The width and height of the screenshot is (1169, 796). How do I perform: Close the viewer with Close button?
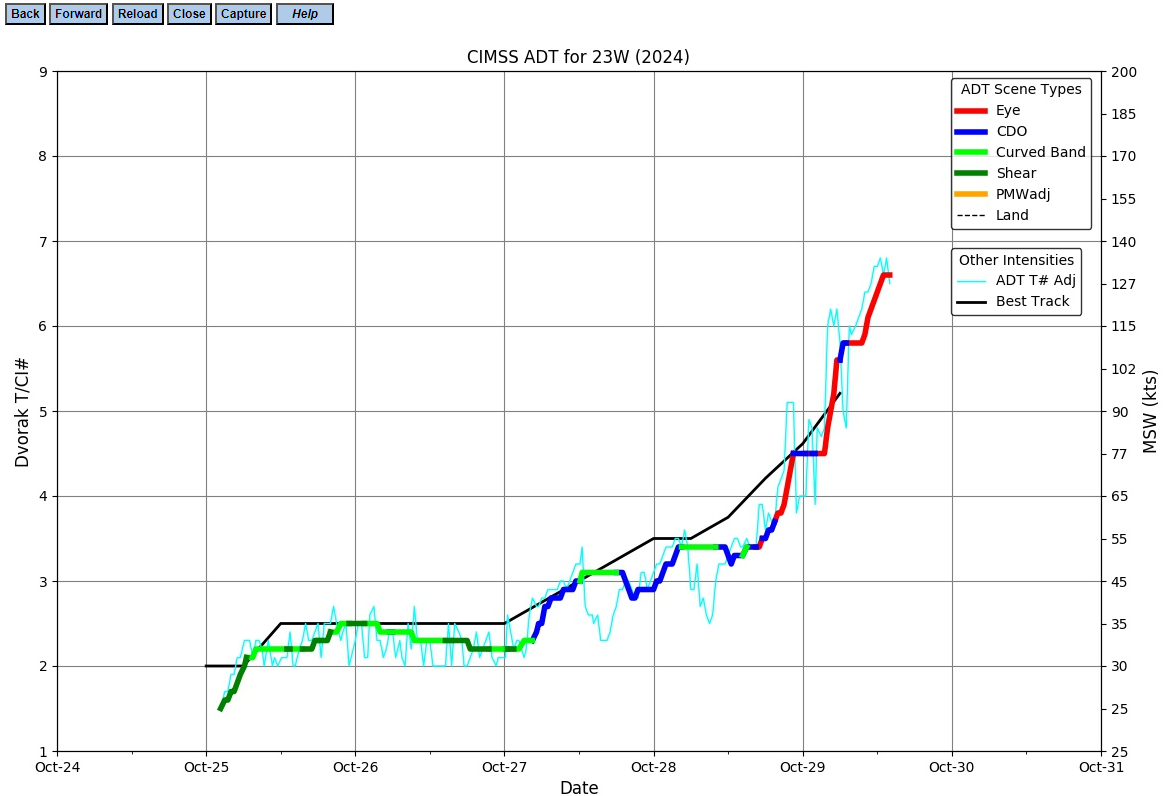pyautogui.click(x=189, y=14)
